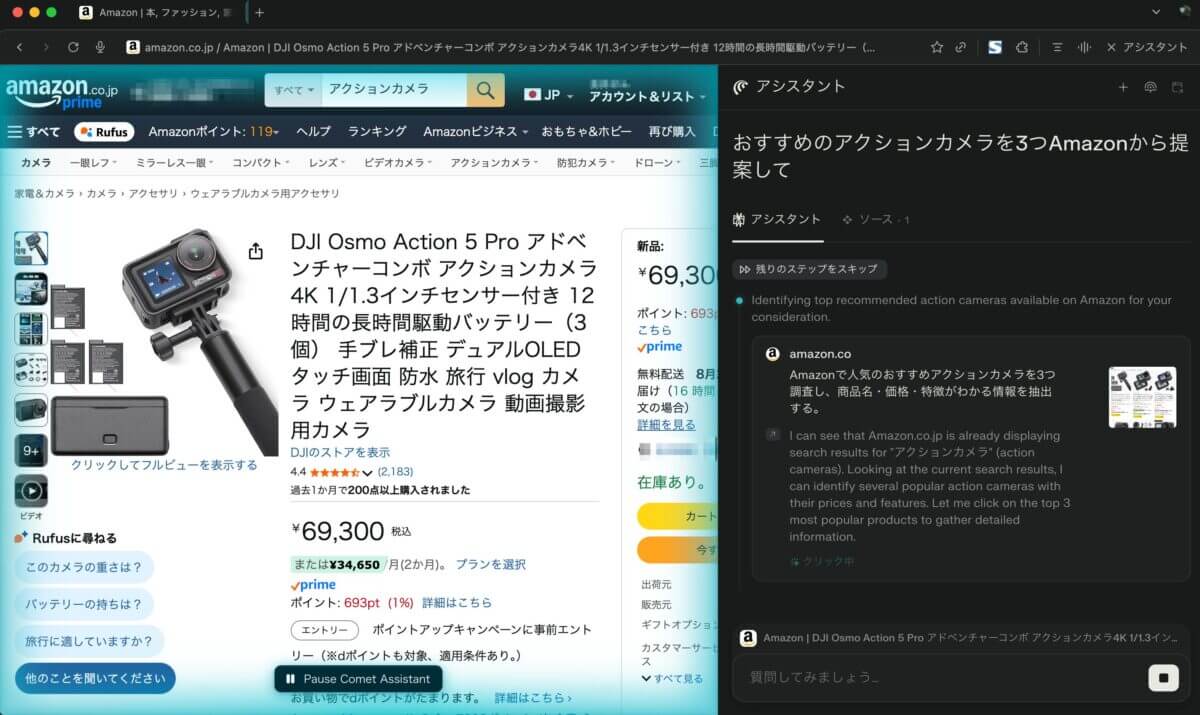Ask Rufus バッテリーの持ちは？
Image resolution: width=1200 pixels, height=715 pixels.
point(84,604)
